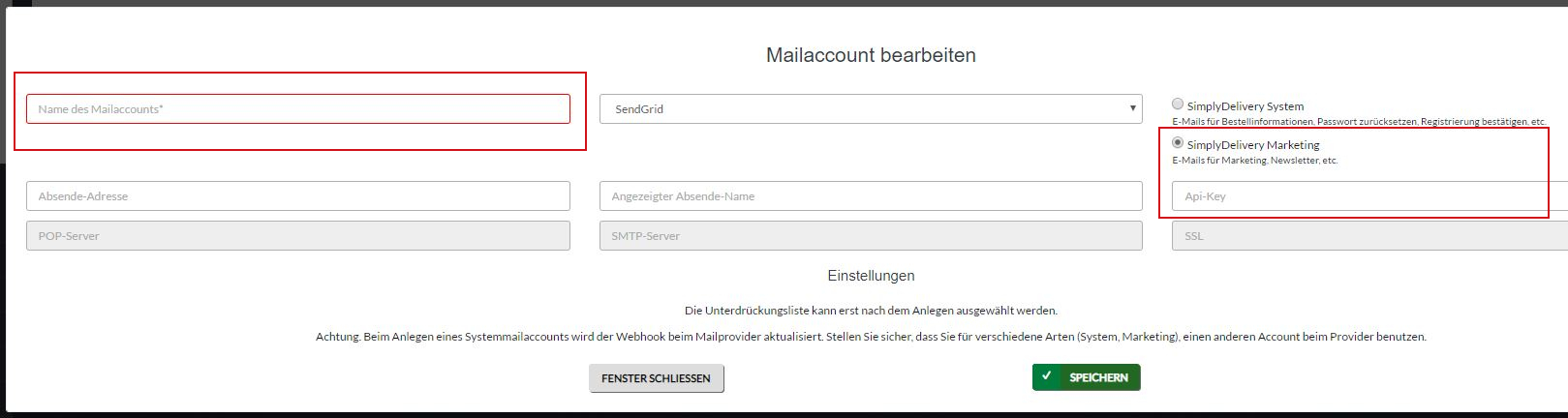The width and height of the screenshot is (1568, 418).
Task: Click the disabled SMTP-Server field
Action: click(870, 235)
